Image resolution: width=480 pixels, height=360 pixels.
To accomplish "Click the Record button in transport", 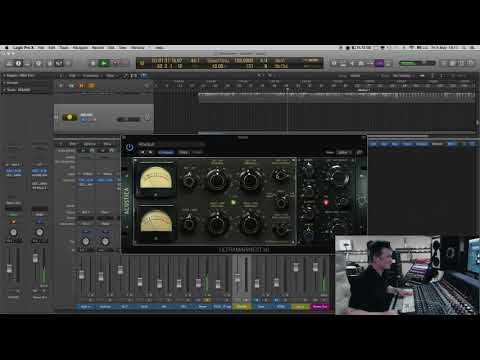I will tap(116, 63).
